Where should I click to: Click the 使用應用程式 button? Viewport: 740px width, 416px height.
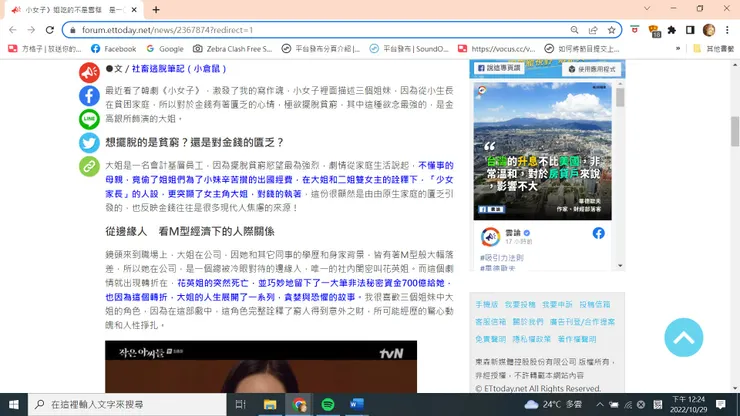click(x=592, y=69)
